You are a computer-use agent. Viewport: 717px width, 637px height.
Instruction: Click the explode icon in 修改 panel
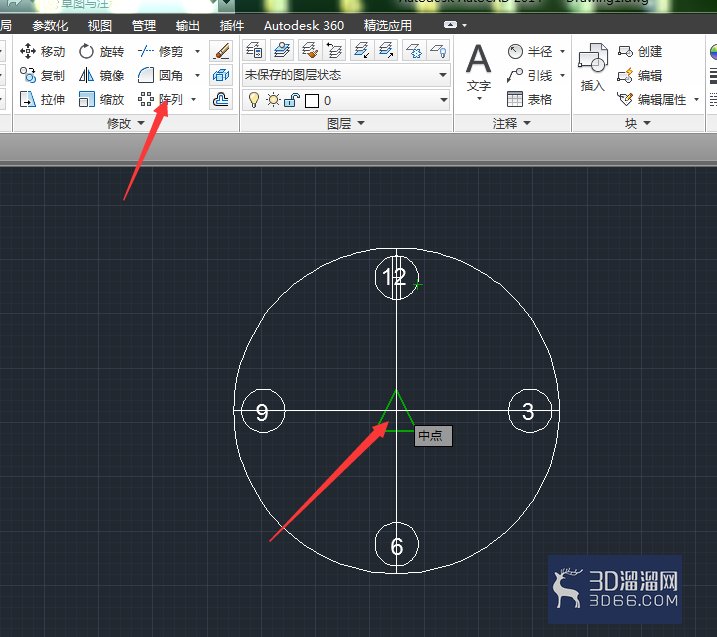pos(221,75)
